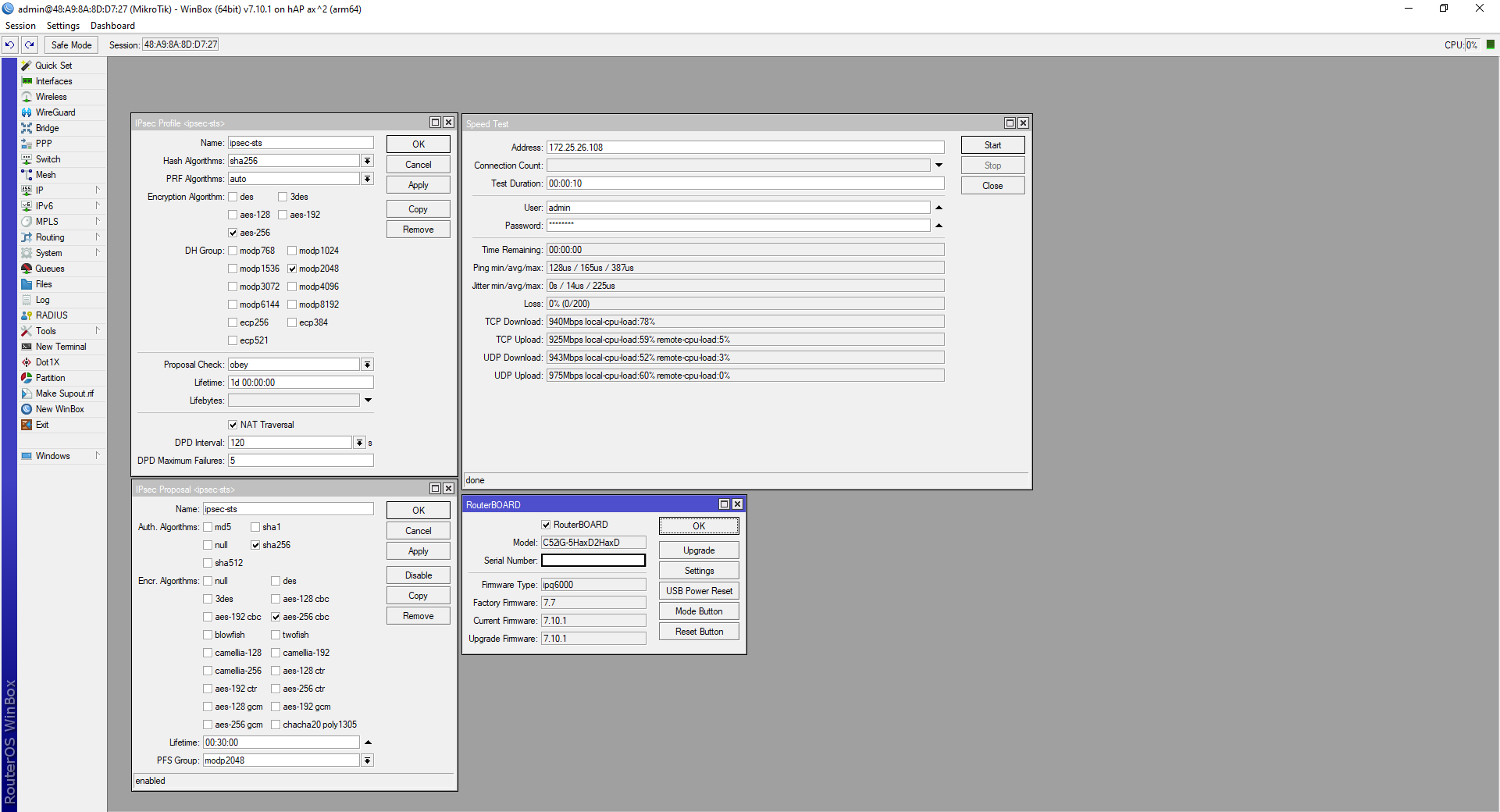Click the Speed Test Password field
Viewport: 1500px width, 812px height.
pyautogui.click(x=738, y=226)
